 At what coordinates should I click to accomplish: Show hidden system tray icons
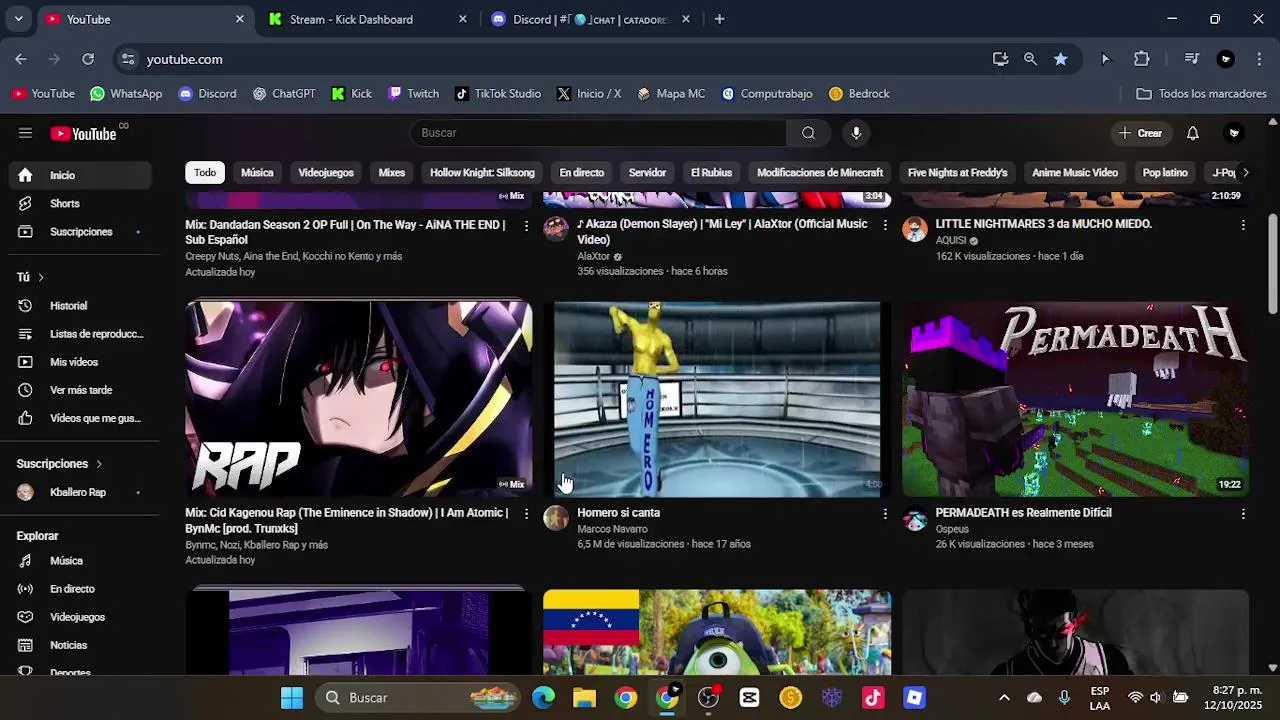(x=1004, y=698)
